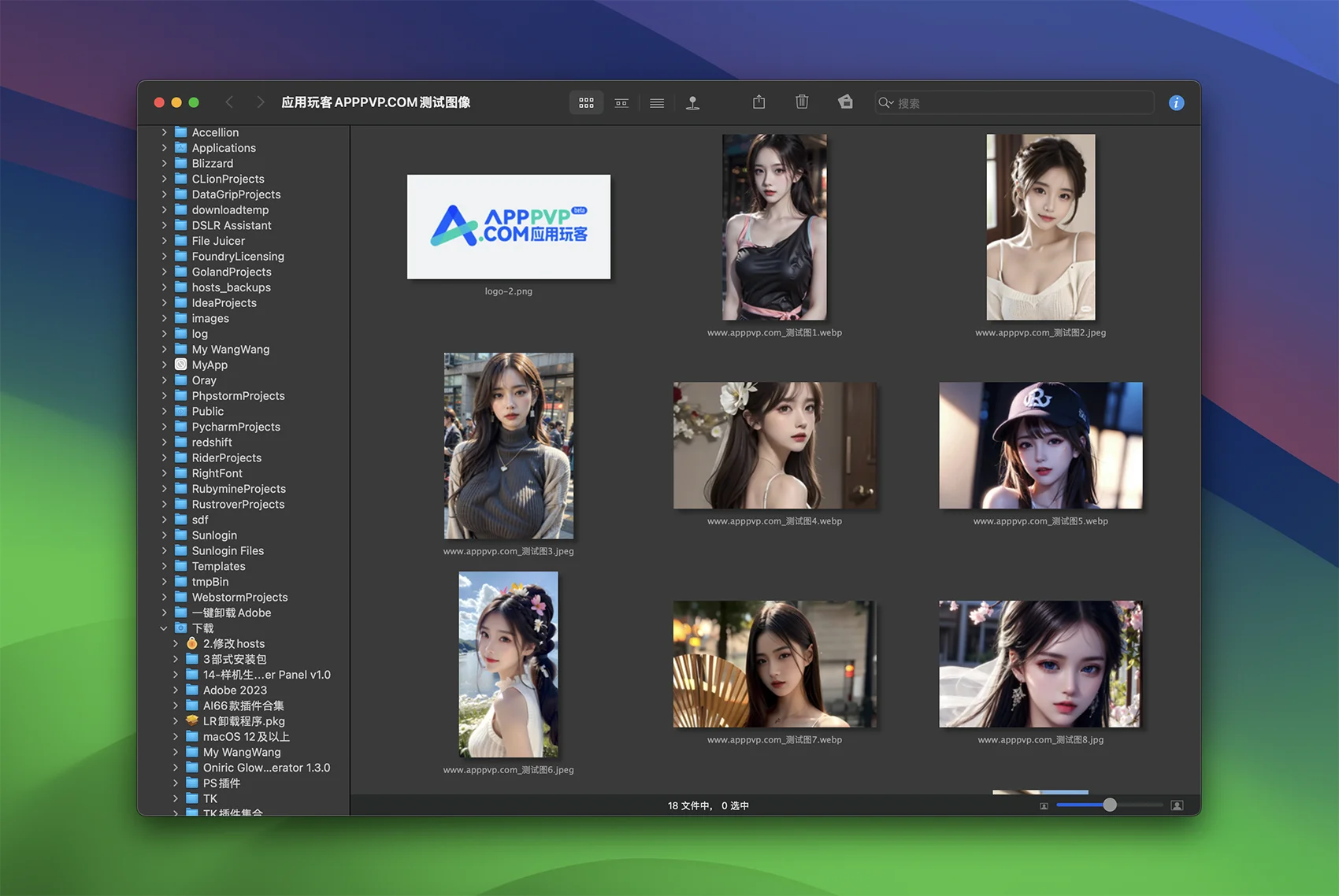The image size is (1339, 896).
Task: Select Sunlogin Files in the sidebar
Action: point(228,551)
